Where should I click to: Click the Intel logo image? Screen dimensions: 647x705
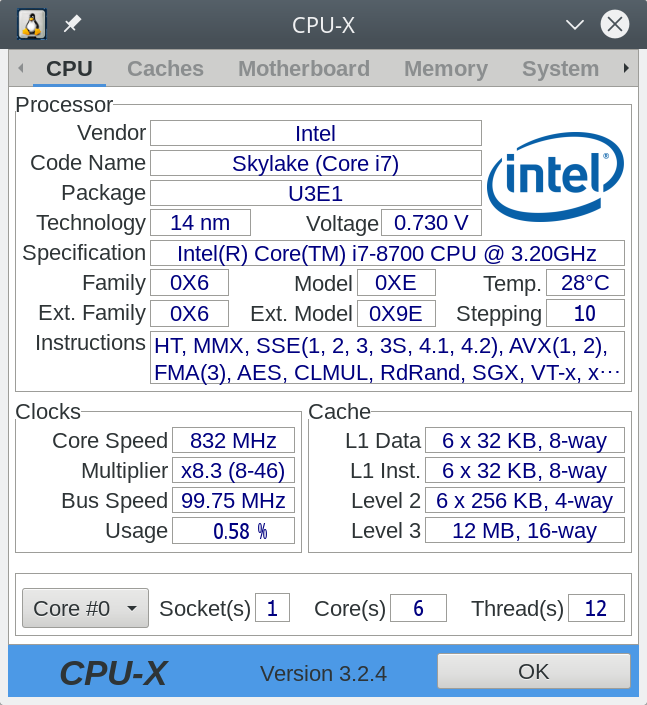555,176
